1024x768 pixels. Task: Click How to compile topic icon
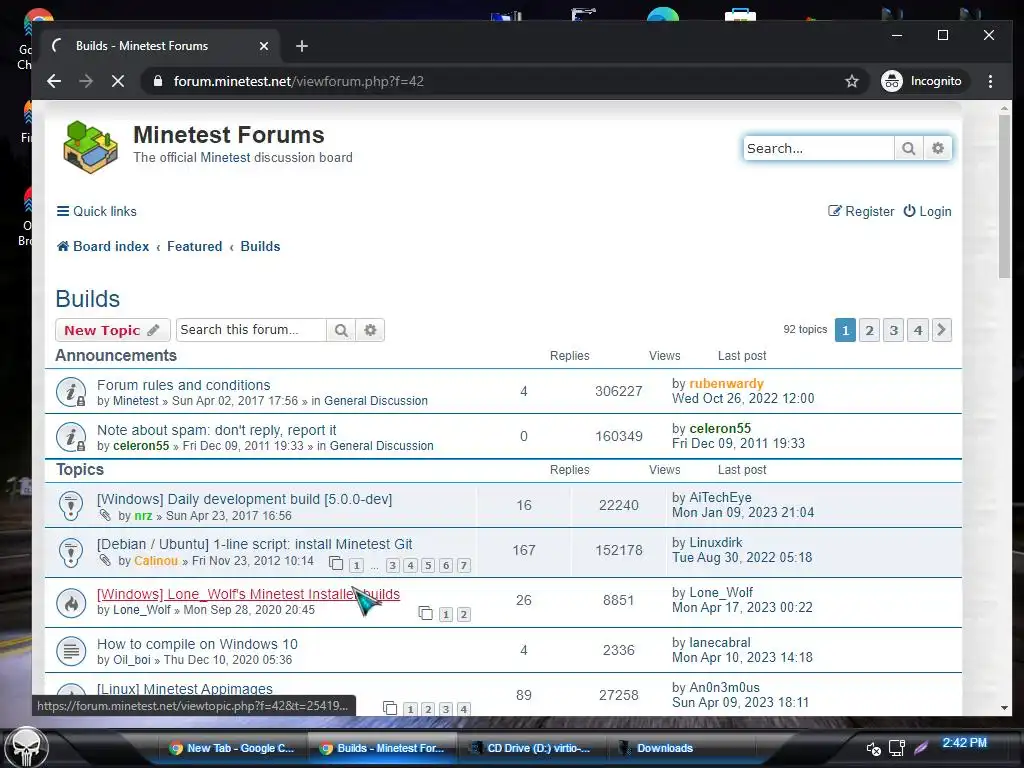(x=71, y=650)
